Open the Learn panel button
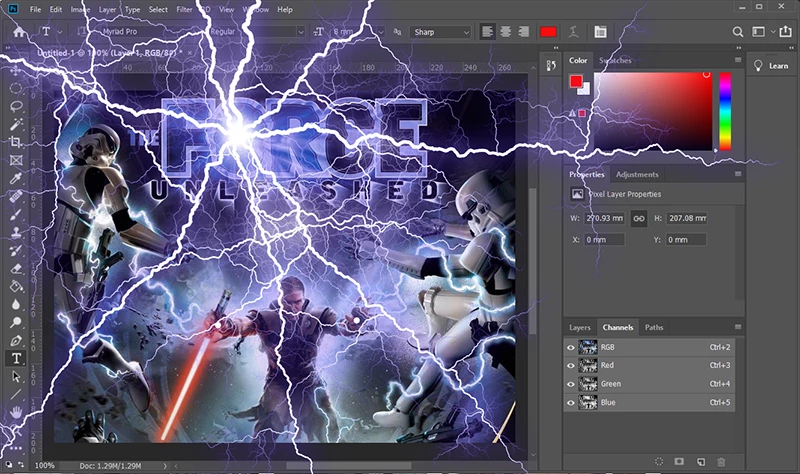Screen dimensions: 800x474 point(772,66)
